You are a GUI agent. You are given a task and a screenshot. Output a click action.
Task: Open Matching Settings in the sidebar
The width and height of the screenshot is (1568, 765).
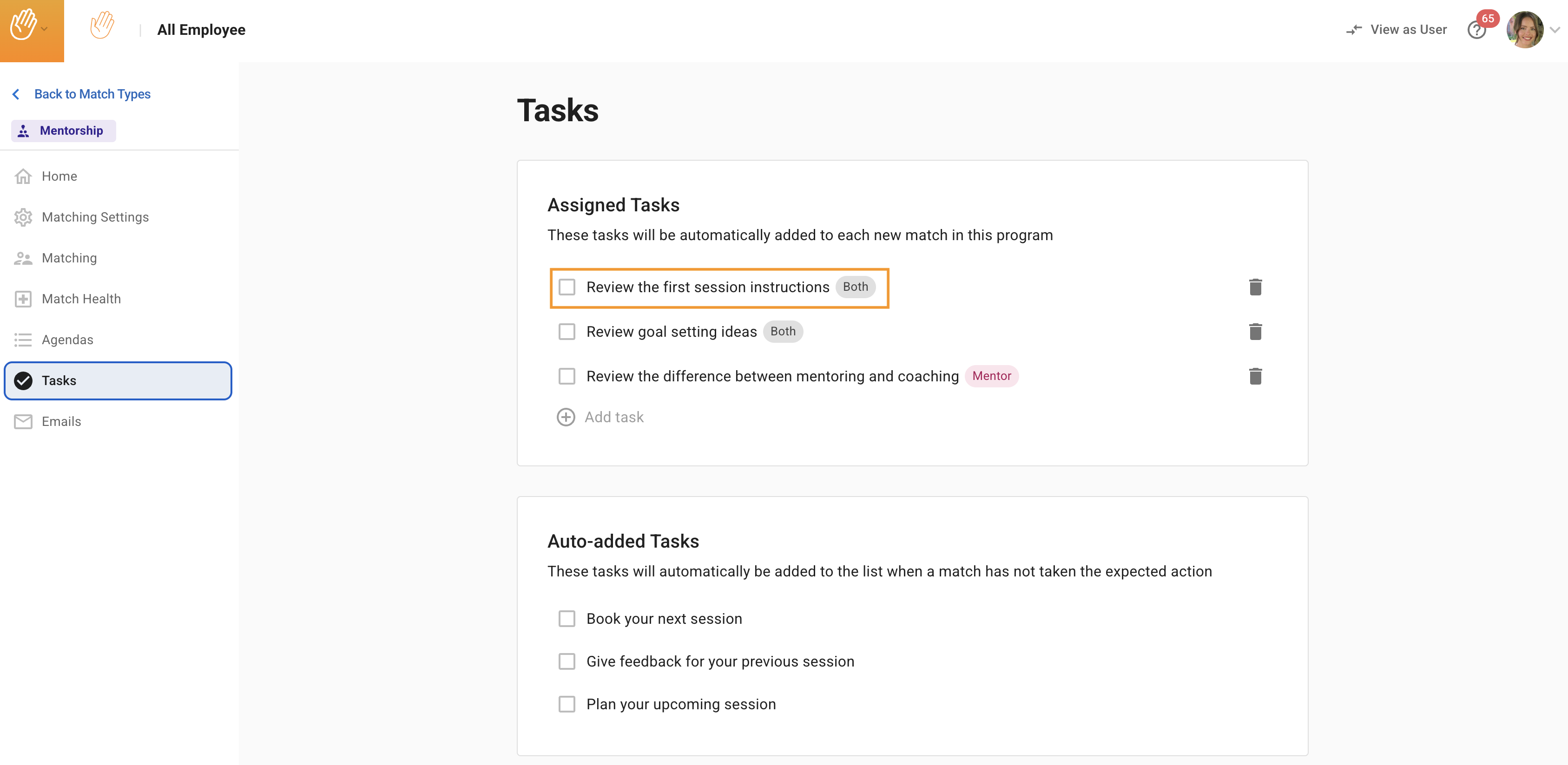click(95, 217)
